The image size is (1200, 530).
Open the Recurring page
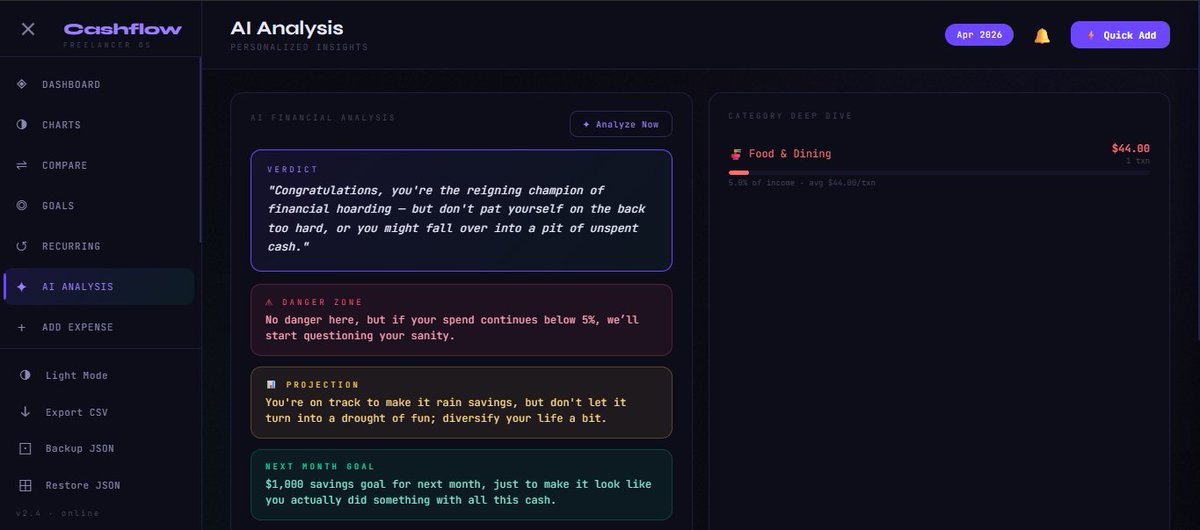[x=98, y=246]
